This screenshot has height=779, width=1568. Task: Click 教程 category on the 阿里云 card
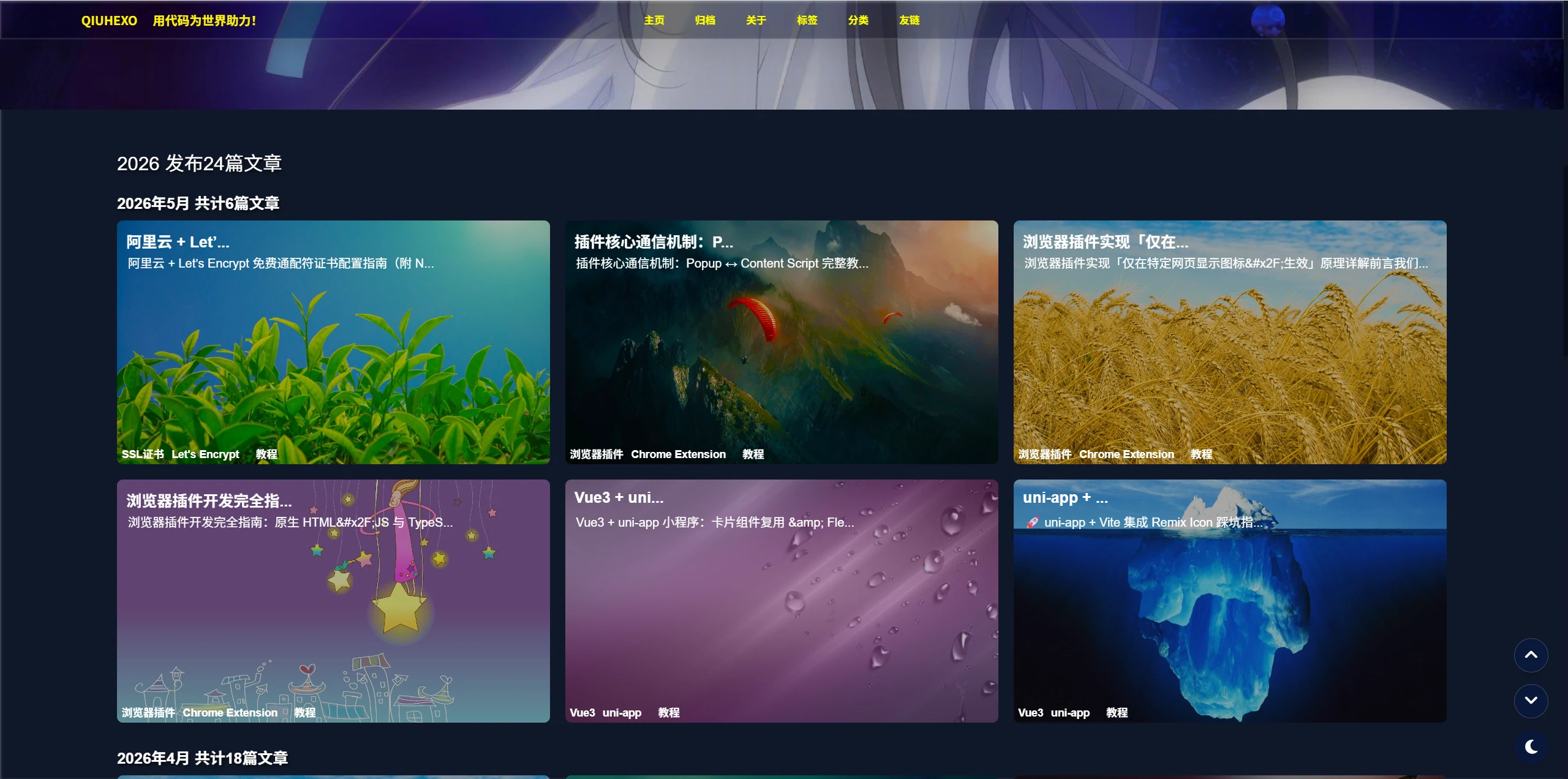266,454
